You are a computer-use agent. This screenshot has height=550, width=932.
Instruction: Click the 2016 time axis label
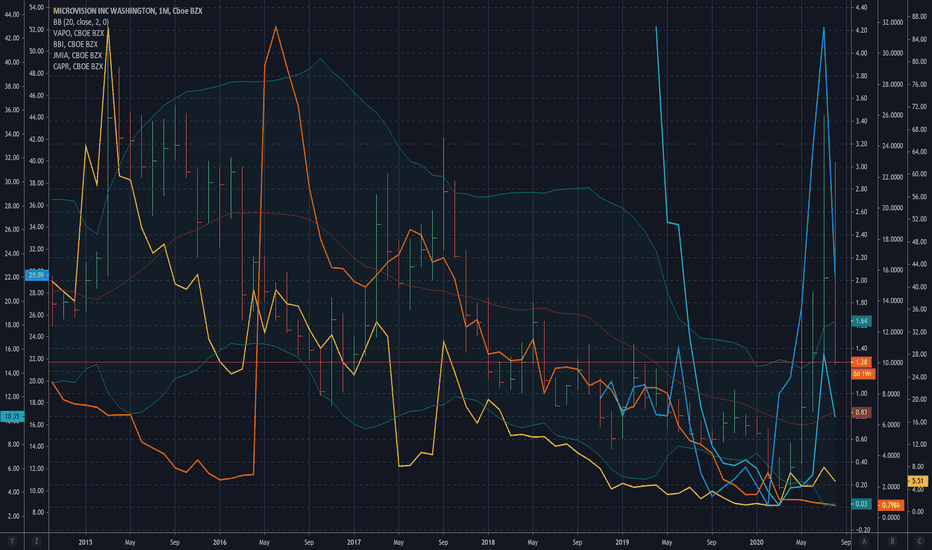pyautogui.click(x=219, y=542)
